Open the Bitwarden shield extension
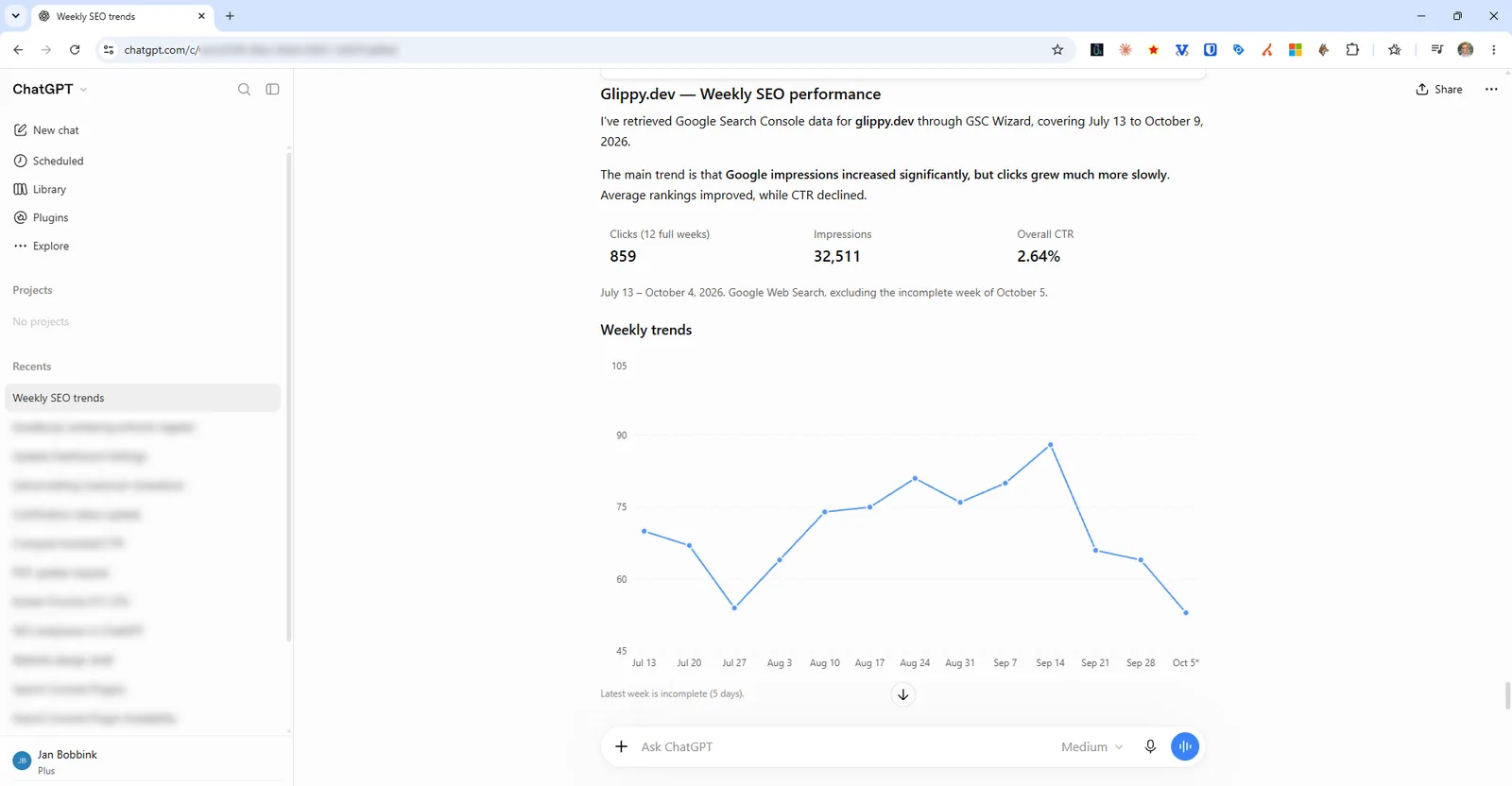1512x786 pixels. pos(1211,50)
